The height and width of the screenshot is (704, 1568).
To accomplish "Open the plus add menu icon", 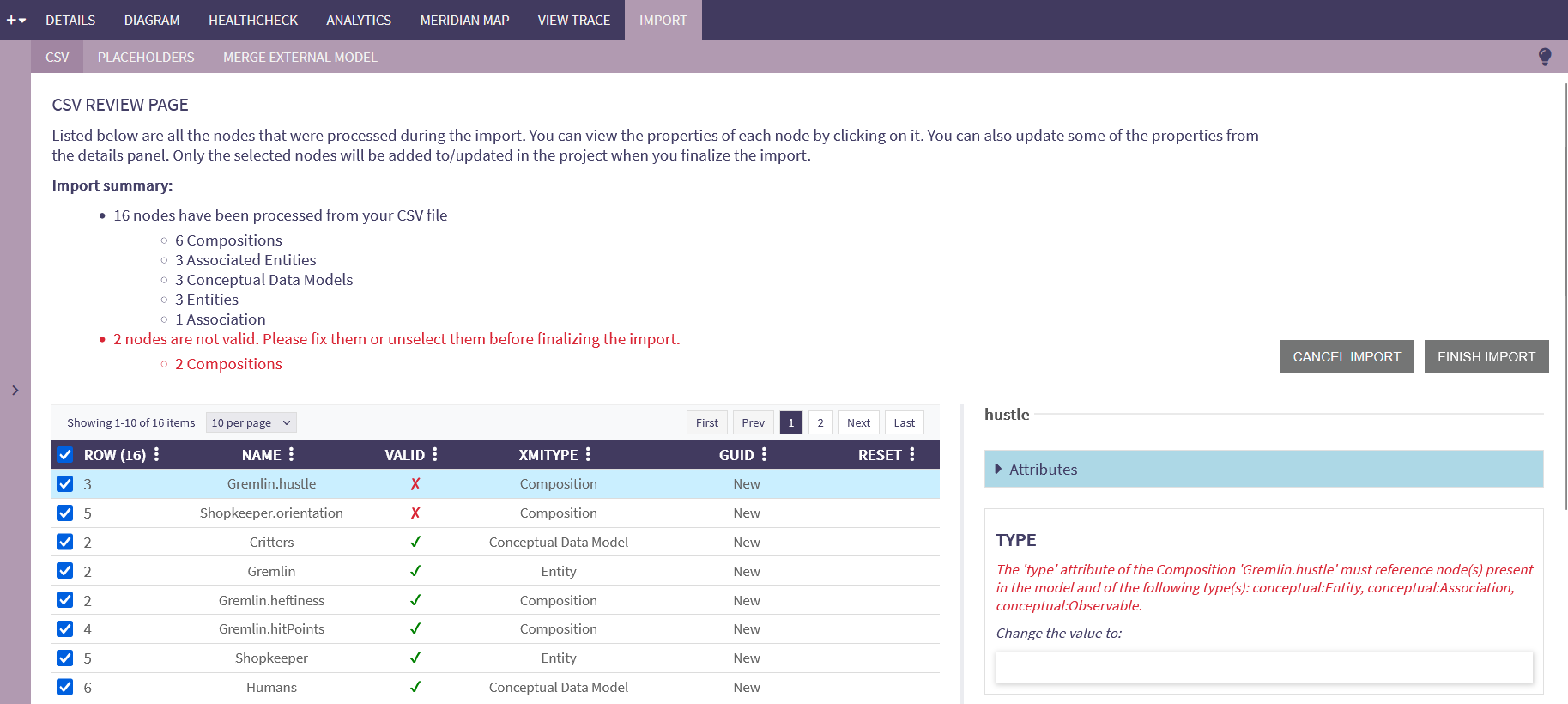I will tap(15, 20).
